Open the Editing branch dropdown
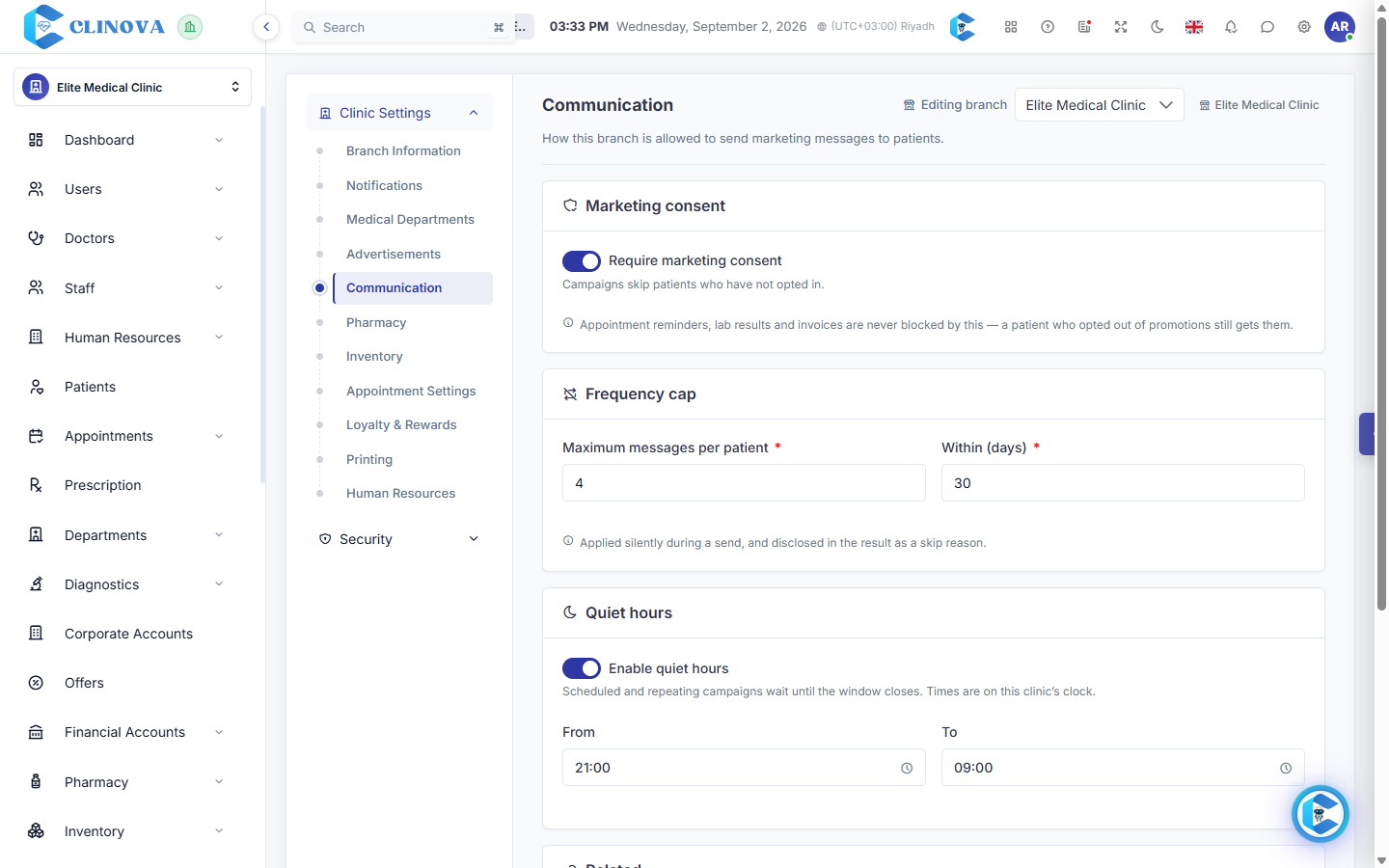The height and width of the screenshot is (868, 1389). (x=1100, y=105)
